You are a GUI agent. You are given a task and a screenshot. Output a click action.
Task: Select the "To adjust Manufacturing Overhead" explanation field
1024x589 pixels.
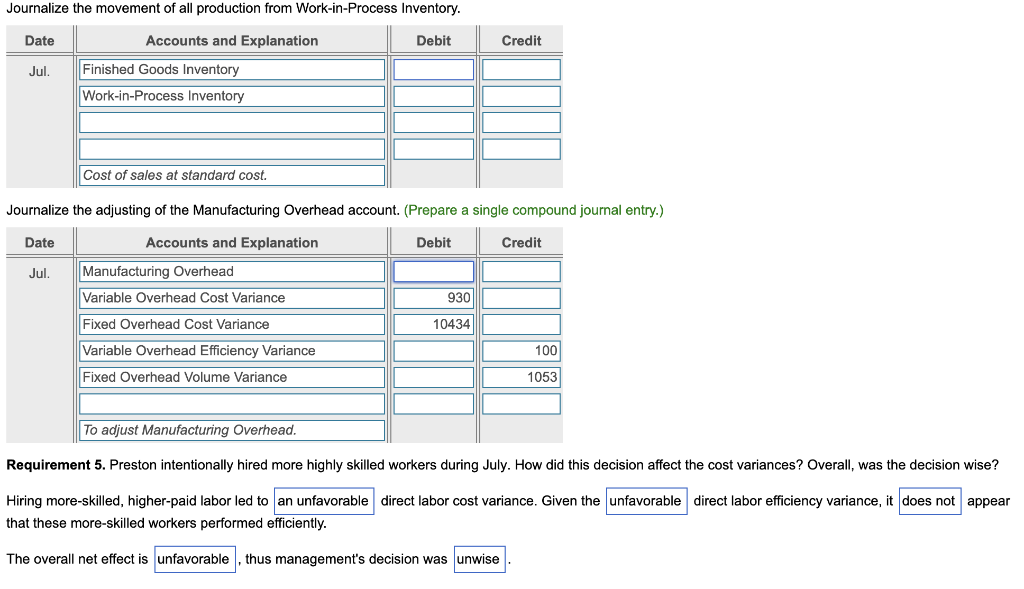[x=231, y=429]
